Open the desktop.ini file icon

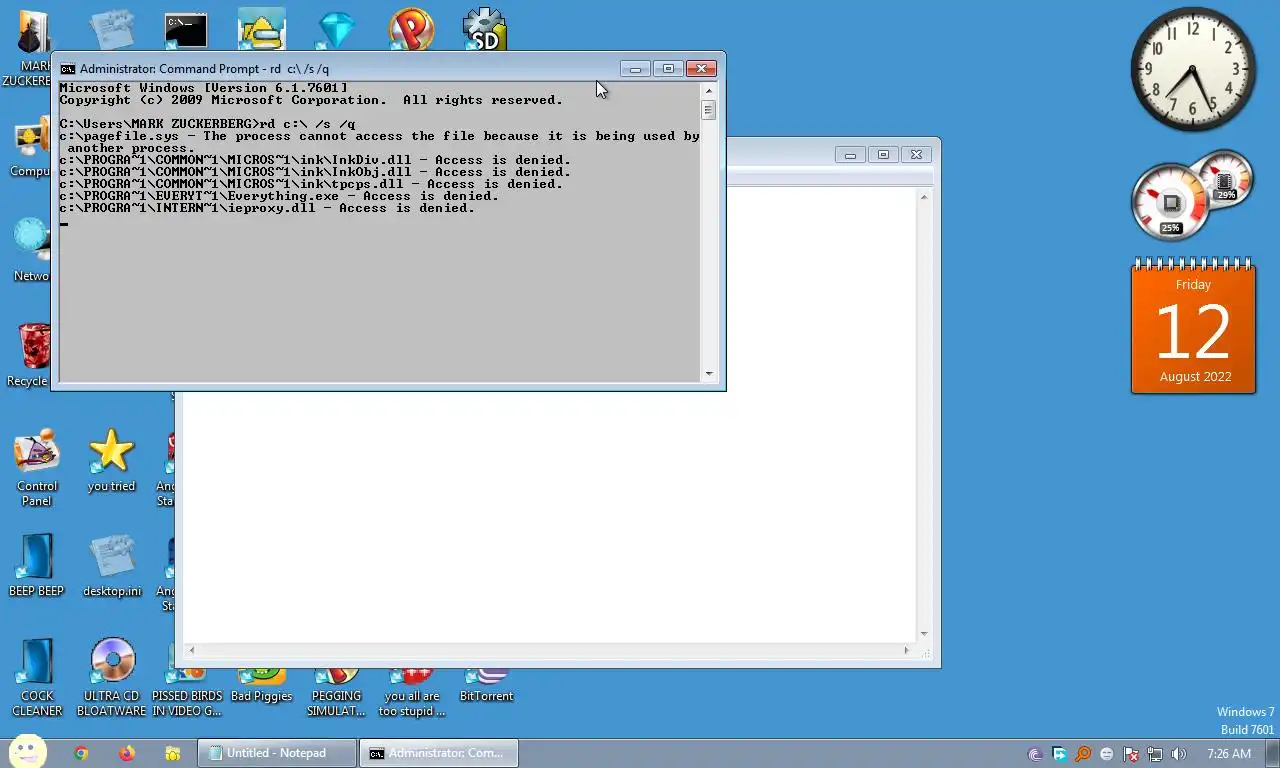[112, 565]
